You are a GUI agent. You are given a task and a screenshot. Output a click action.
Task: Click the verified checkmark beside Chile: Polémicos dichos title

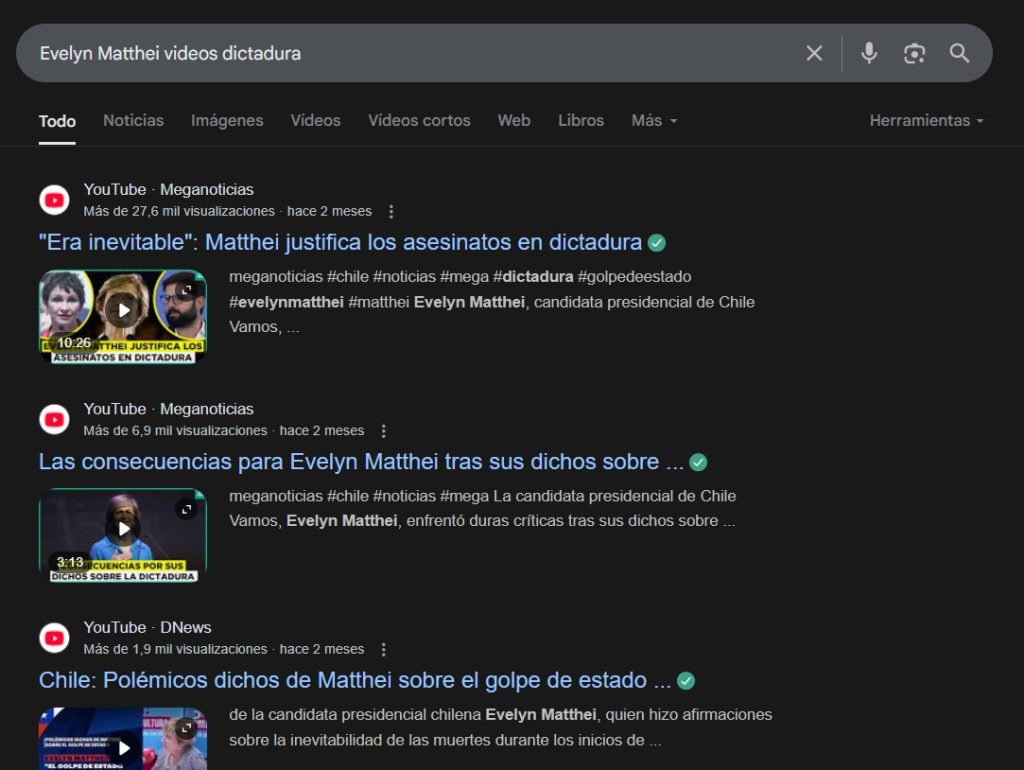pyautogui.click(x=686, y=681)
